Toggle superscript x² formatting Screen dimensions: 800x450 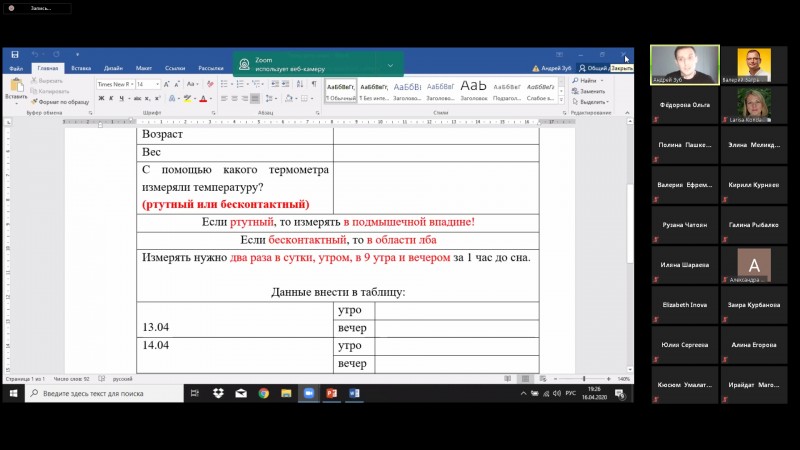tap(157, 98)
